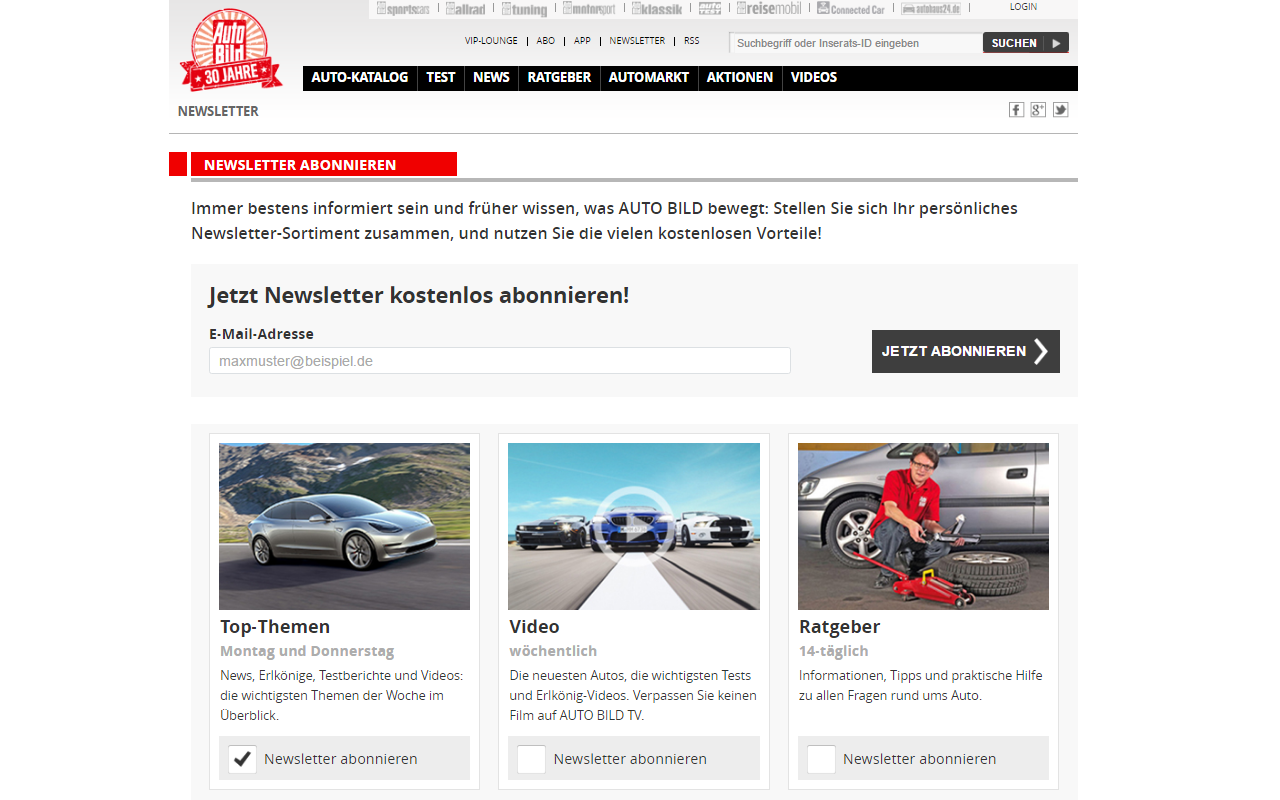Click the Ratgeber mechanic thumbnail
Viewport: 1280px width, 800px height.
pos(923,526)
